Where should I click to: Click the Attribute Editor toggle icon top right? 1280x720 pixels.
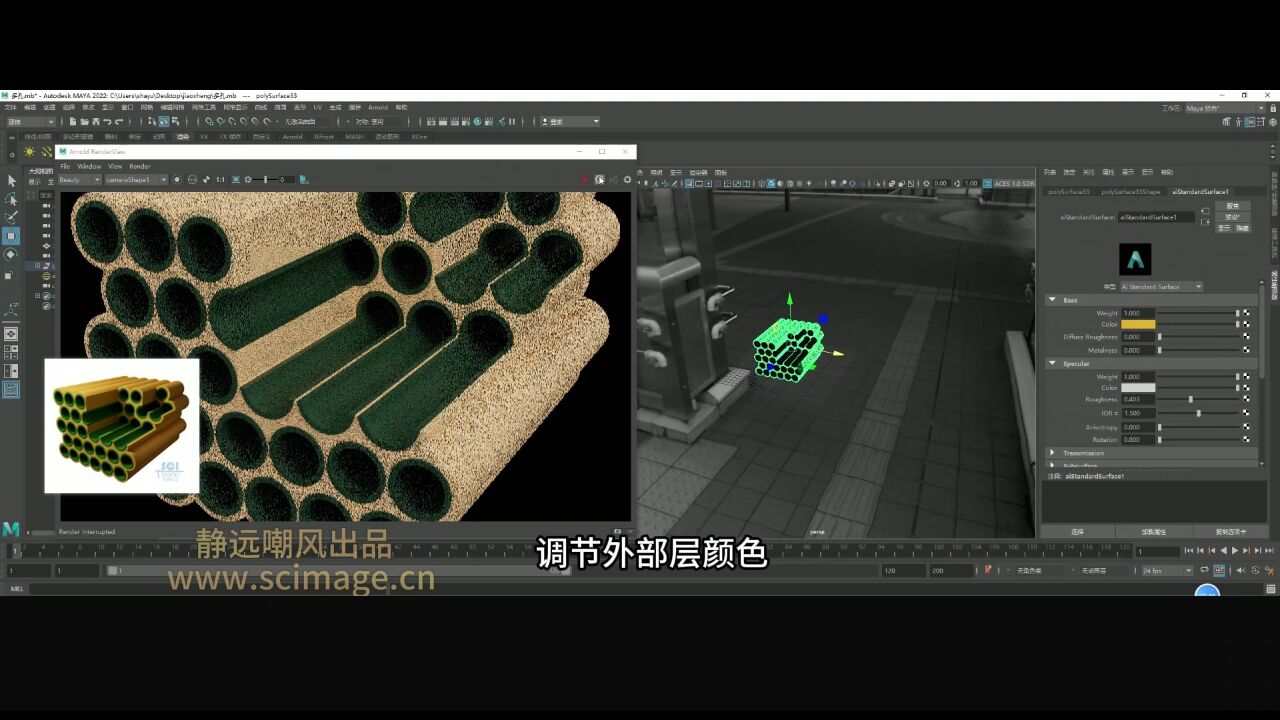1250,122
